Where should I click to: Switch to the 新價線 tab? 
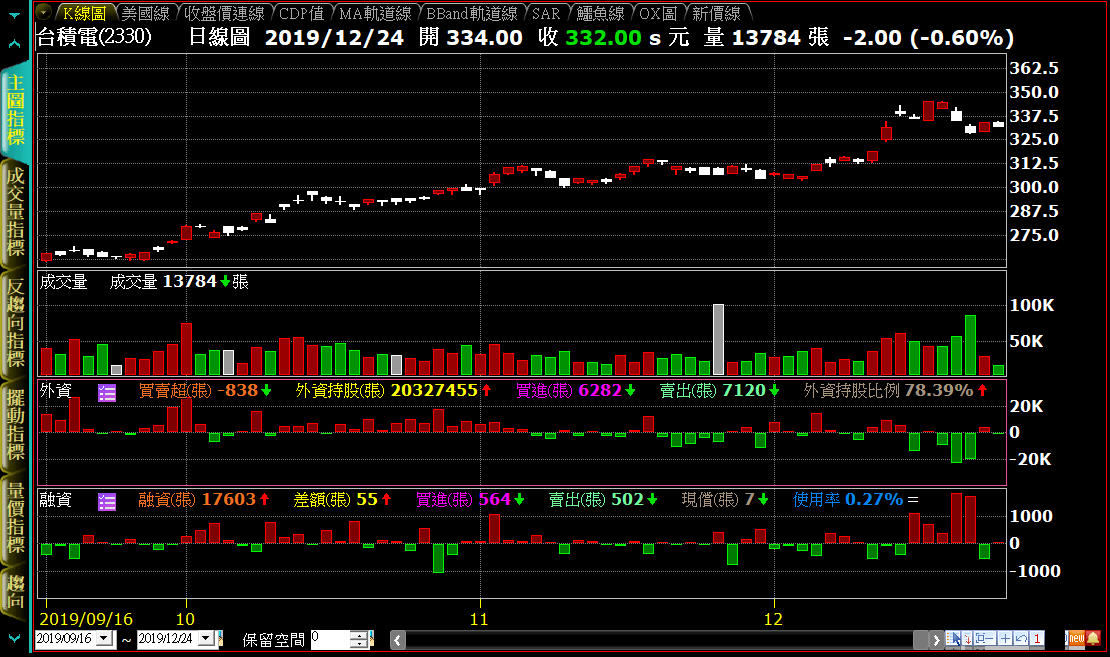[716, 13]
